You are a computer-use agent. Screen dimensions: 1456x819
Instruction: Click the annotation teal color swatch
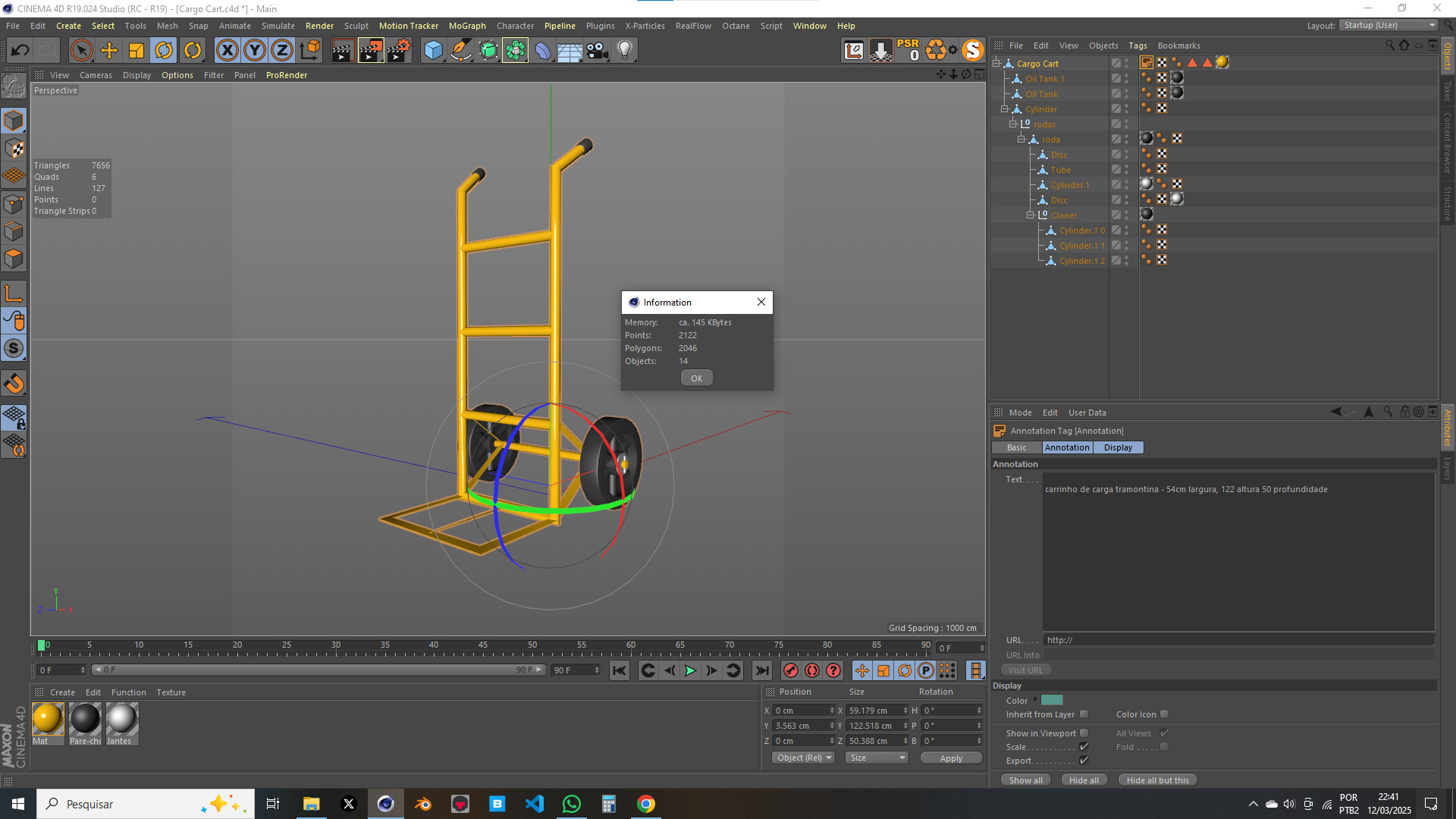pos(1052,700)
